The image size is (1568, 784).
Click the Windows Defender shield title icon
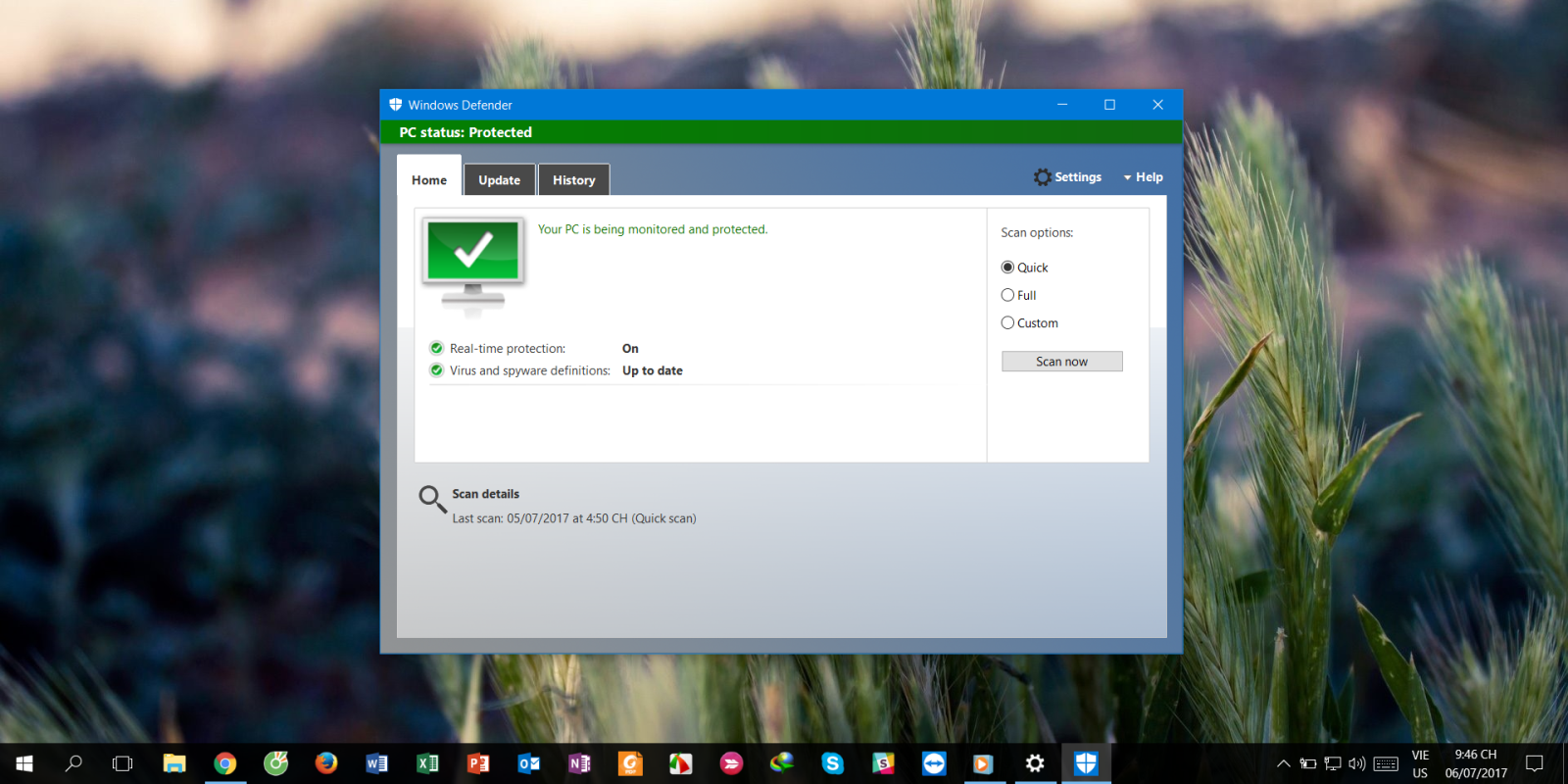click(x=396, y=105)
